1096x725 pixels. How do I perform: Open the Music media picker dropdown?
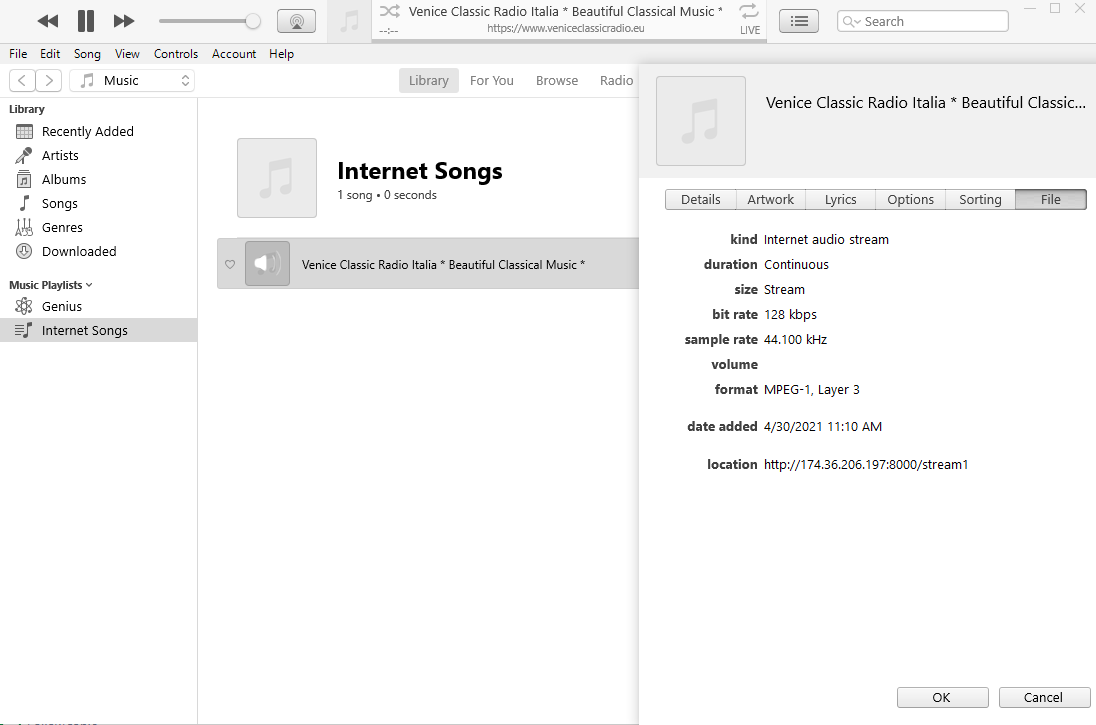pos(132,80)
